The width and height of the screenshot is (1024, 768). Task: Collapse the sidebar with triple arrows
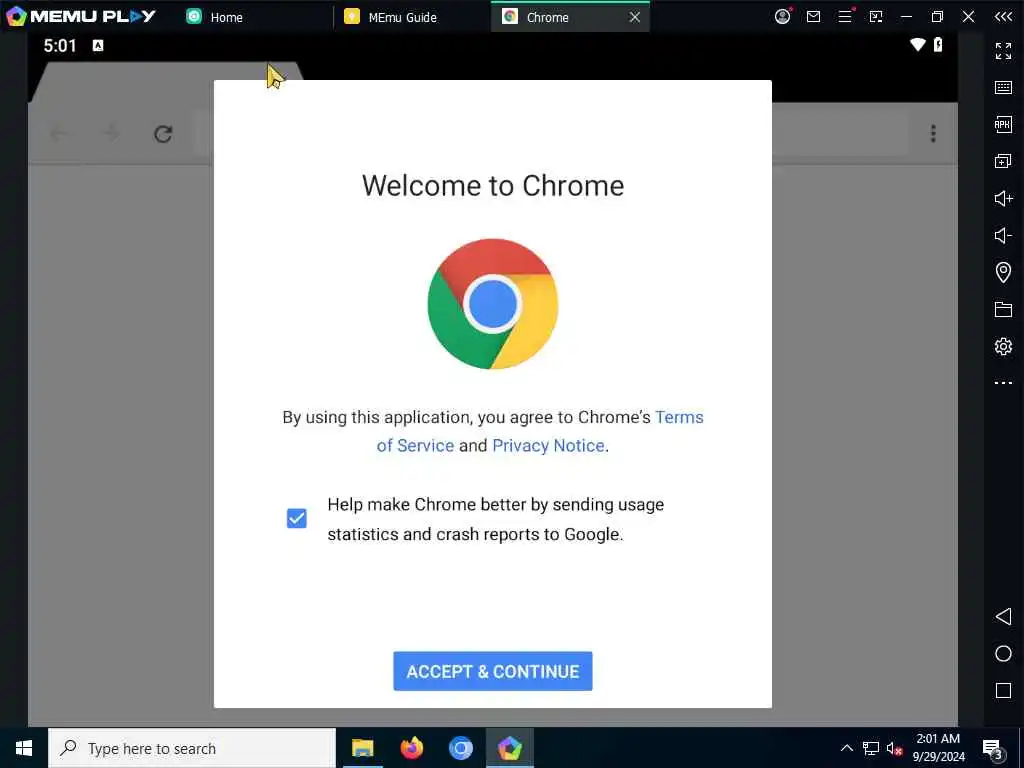pos(1003,16)
